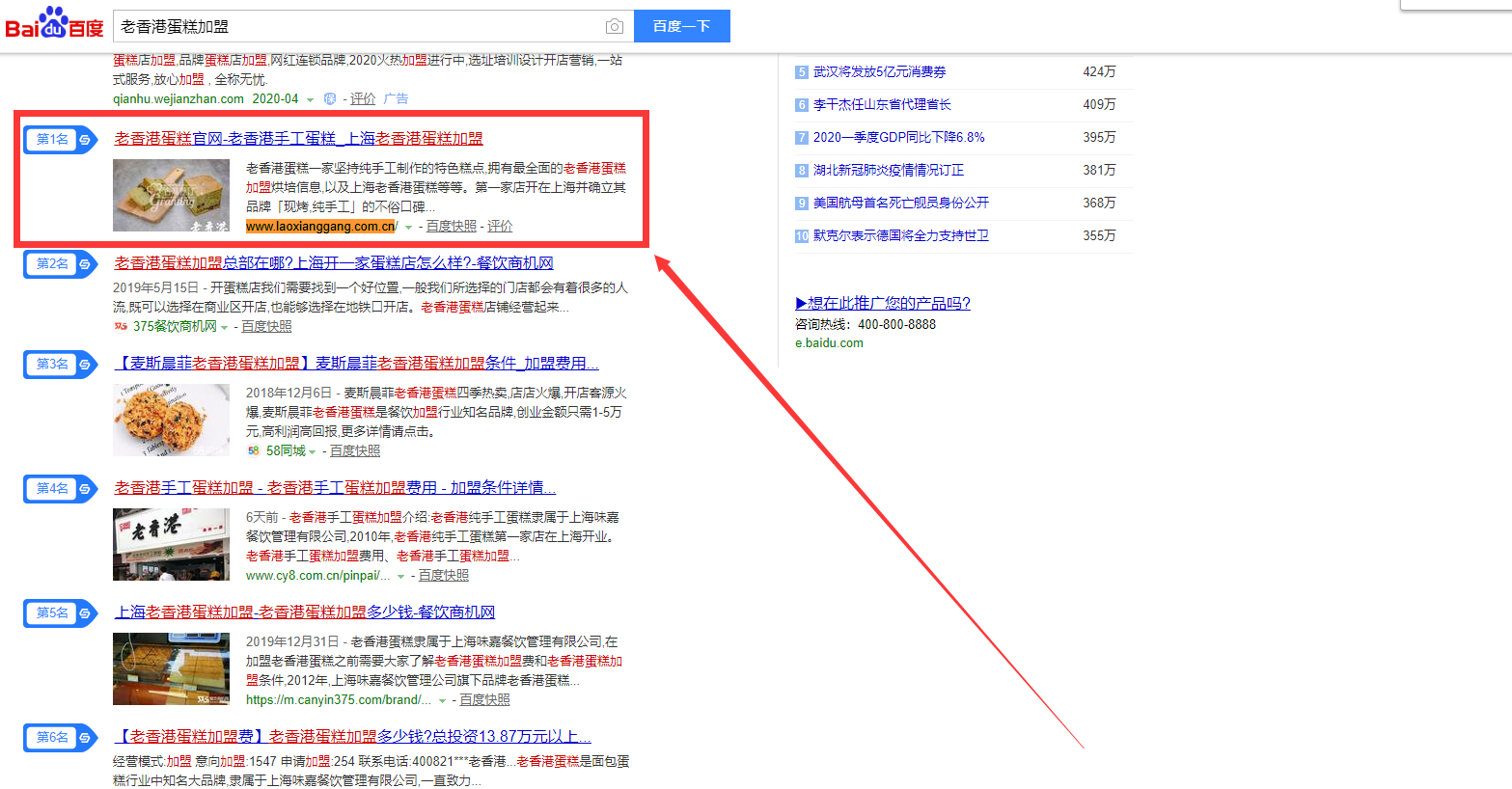Expand arrow after qianhu.wejianzhan.com 2020-04
Image resolution: width=1512 pixels, height=789 pixels.
[310, 99]
